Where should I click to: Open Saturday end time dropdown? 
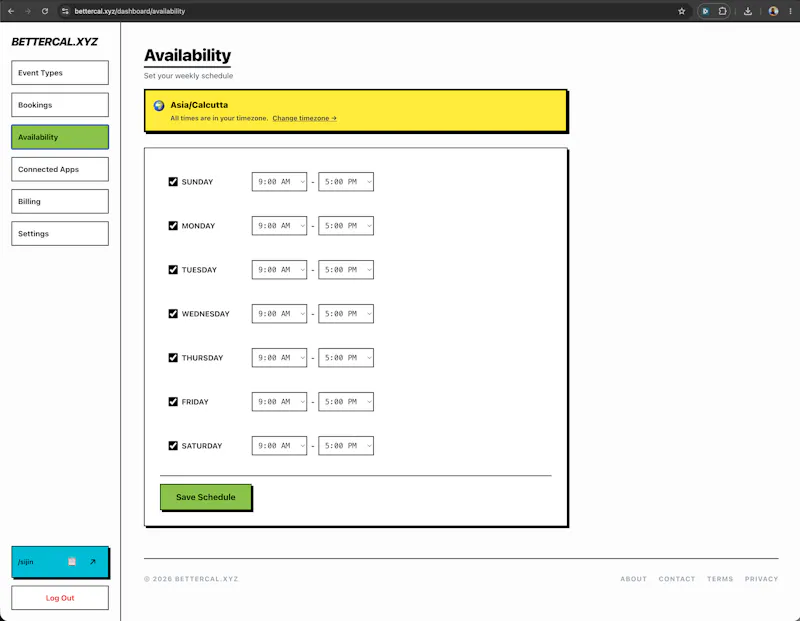pyautogui.click(x=346, y=445)
